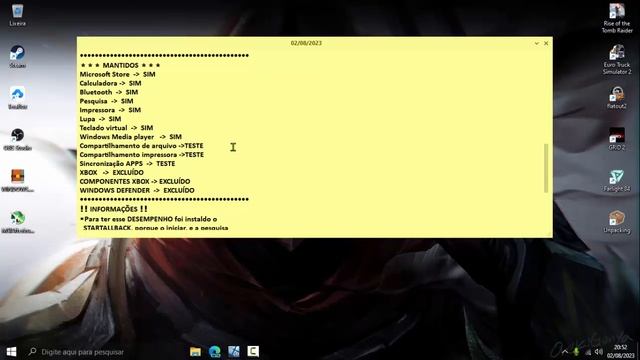This screenshot has height=360, width=640.
Task: Click the WINDOWS DEFENDER -> EXCLUÍDO line
Action: pyautogui.click(x=137, y=191)
